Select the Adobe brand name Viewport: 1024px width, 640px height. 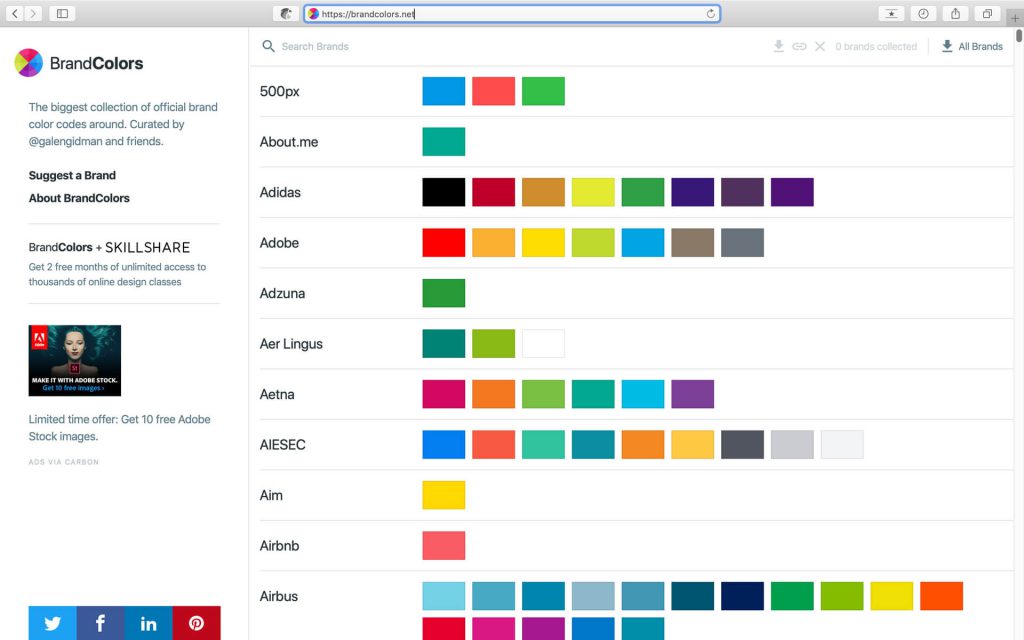tap(279, 243)
